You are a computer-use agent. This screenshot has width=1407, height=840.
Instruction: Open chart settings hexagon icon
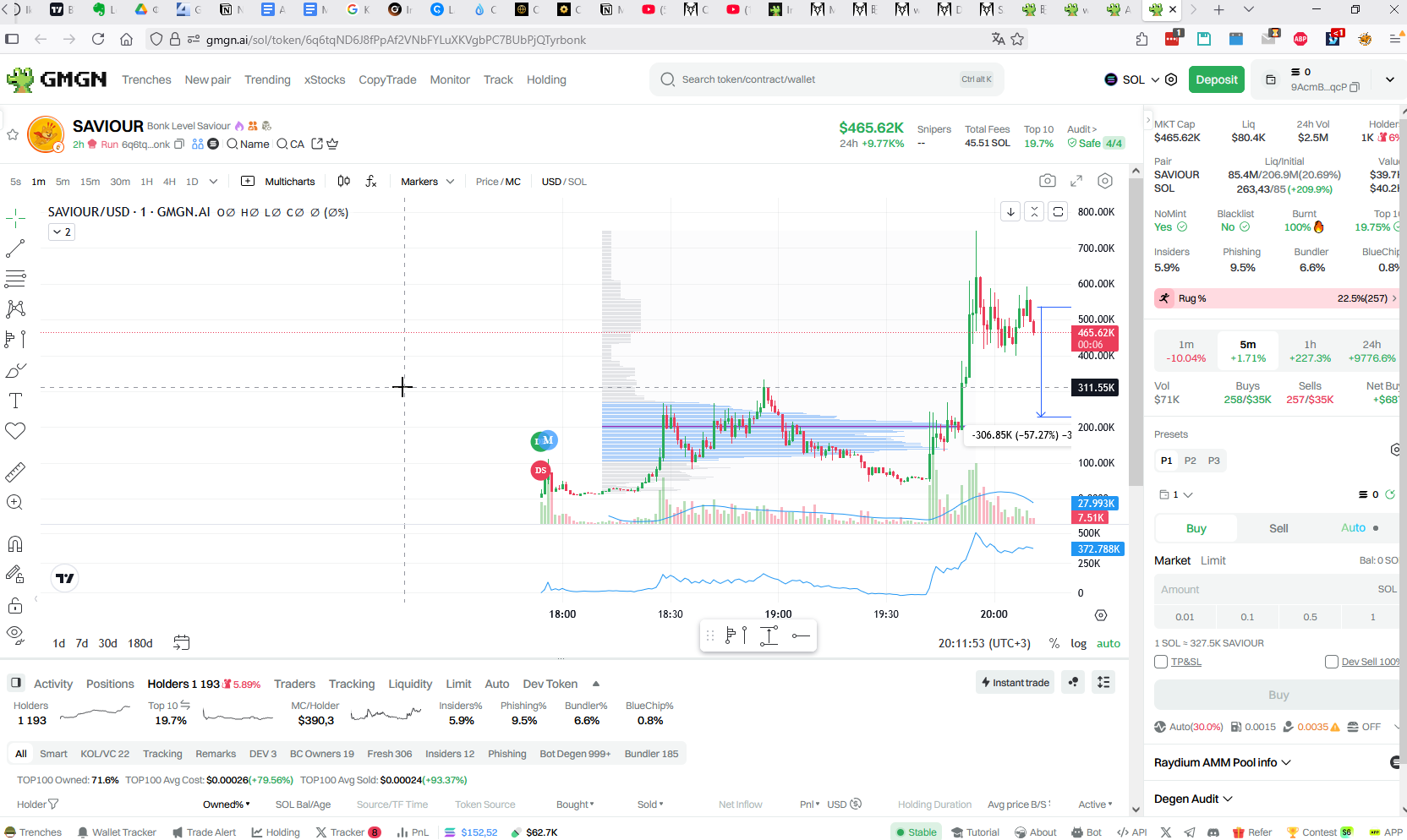tap(1105, 181)
